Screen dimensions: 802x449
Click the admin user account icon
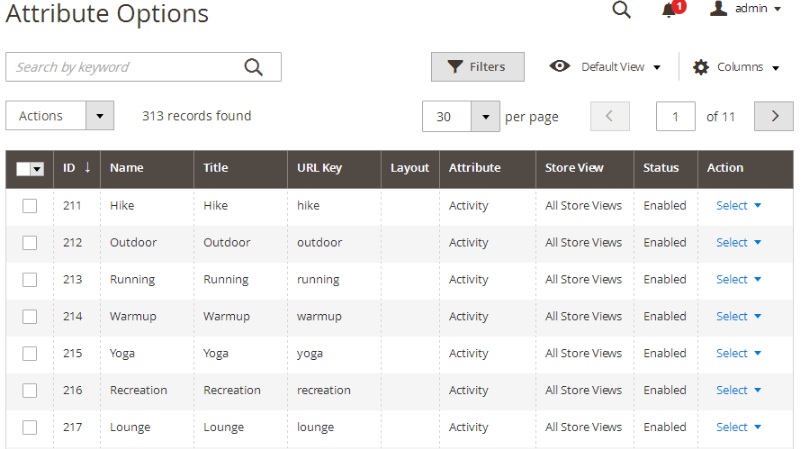tap(718, 8)
